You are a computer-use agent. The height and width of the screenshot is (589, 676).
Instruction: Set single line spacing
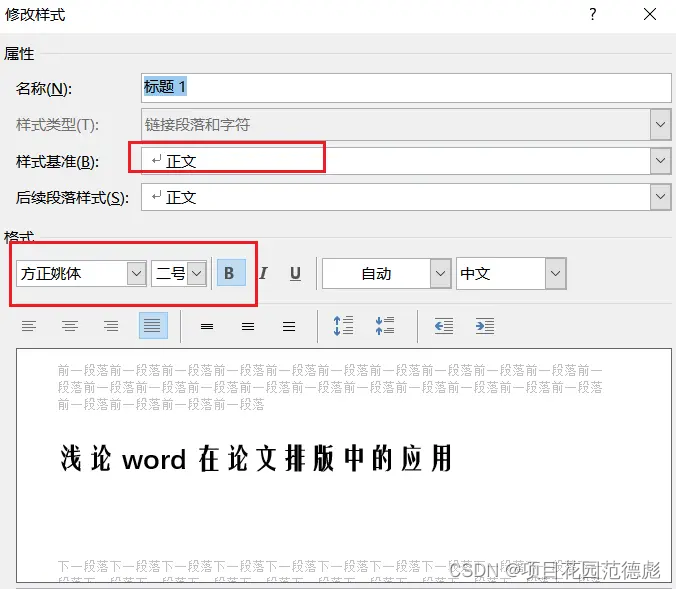[207, 326]
